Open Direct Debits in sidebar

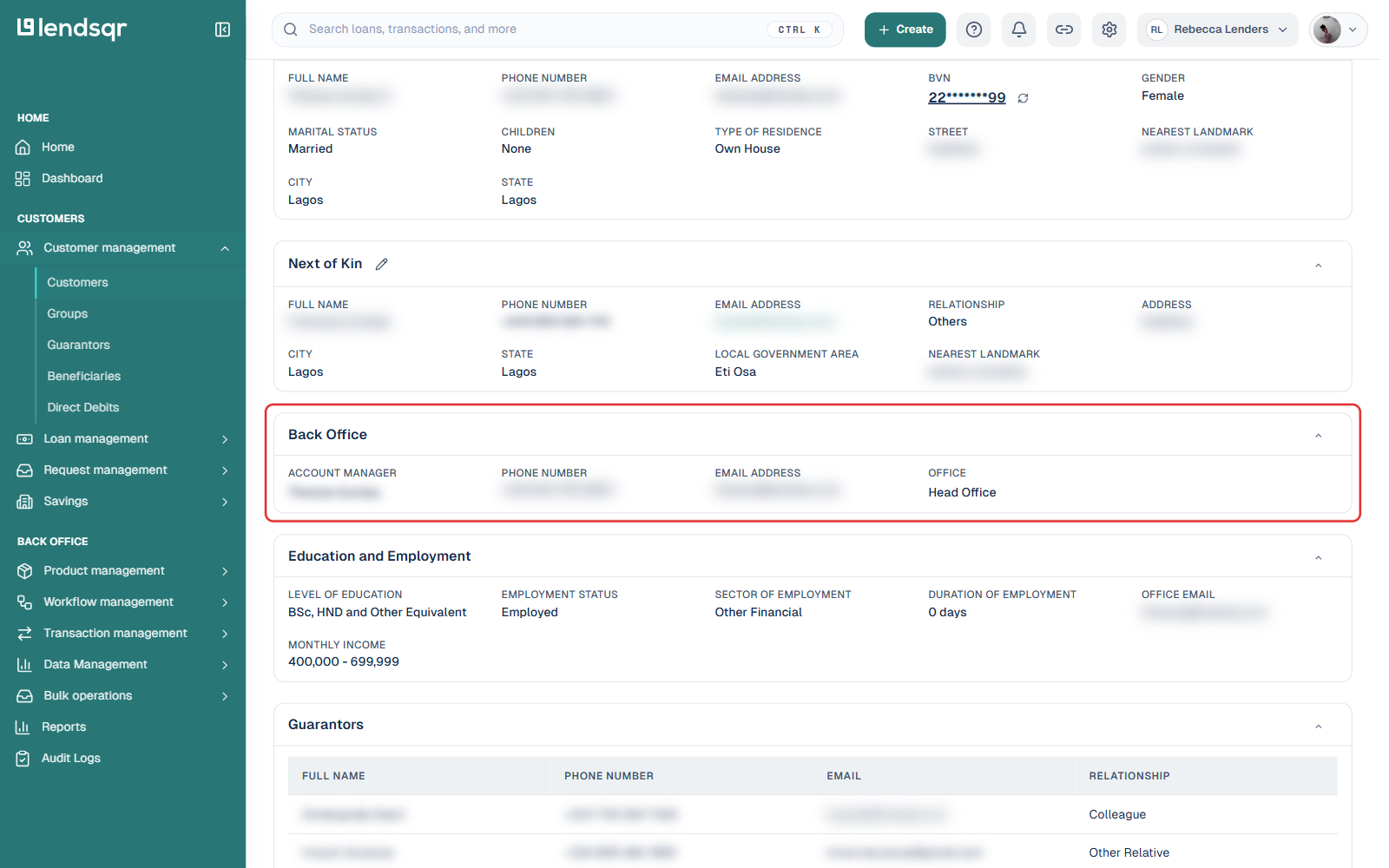82,408
